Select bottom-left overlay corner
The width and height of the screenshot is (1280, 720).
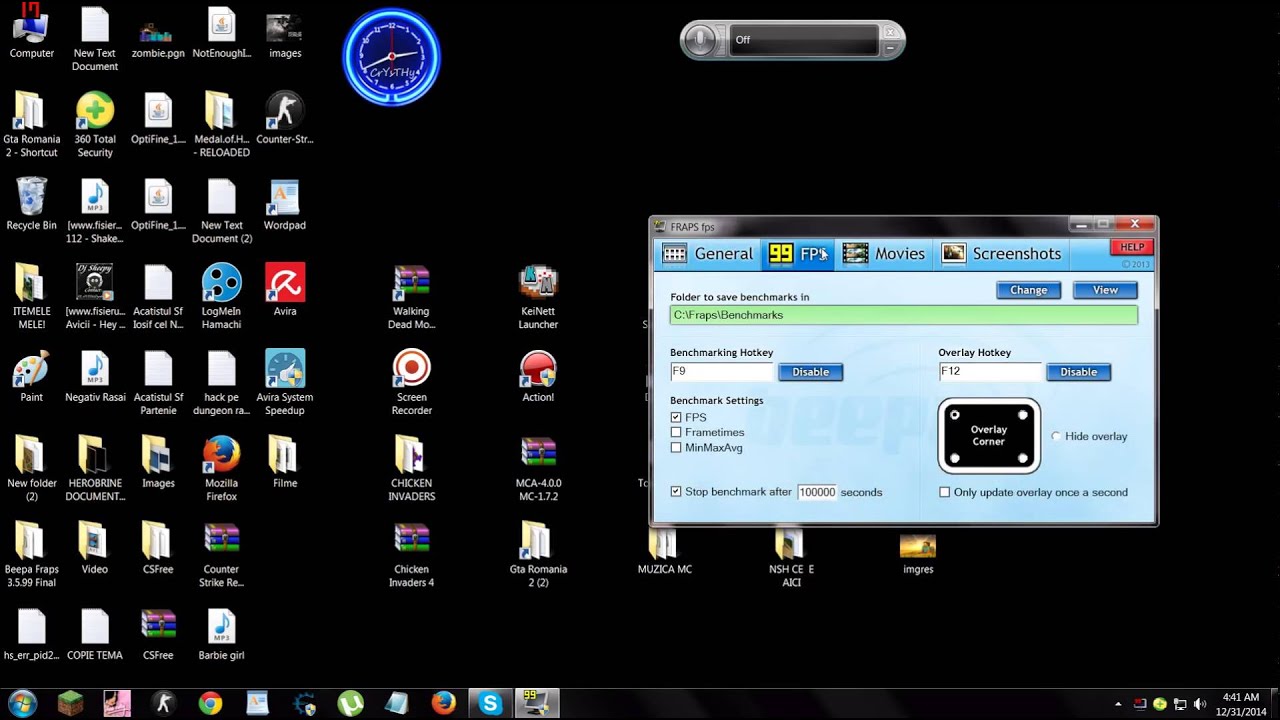(x=955, y=458)
